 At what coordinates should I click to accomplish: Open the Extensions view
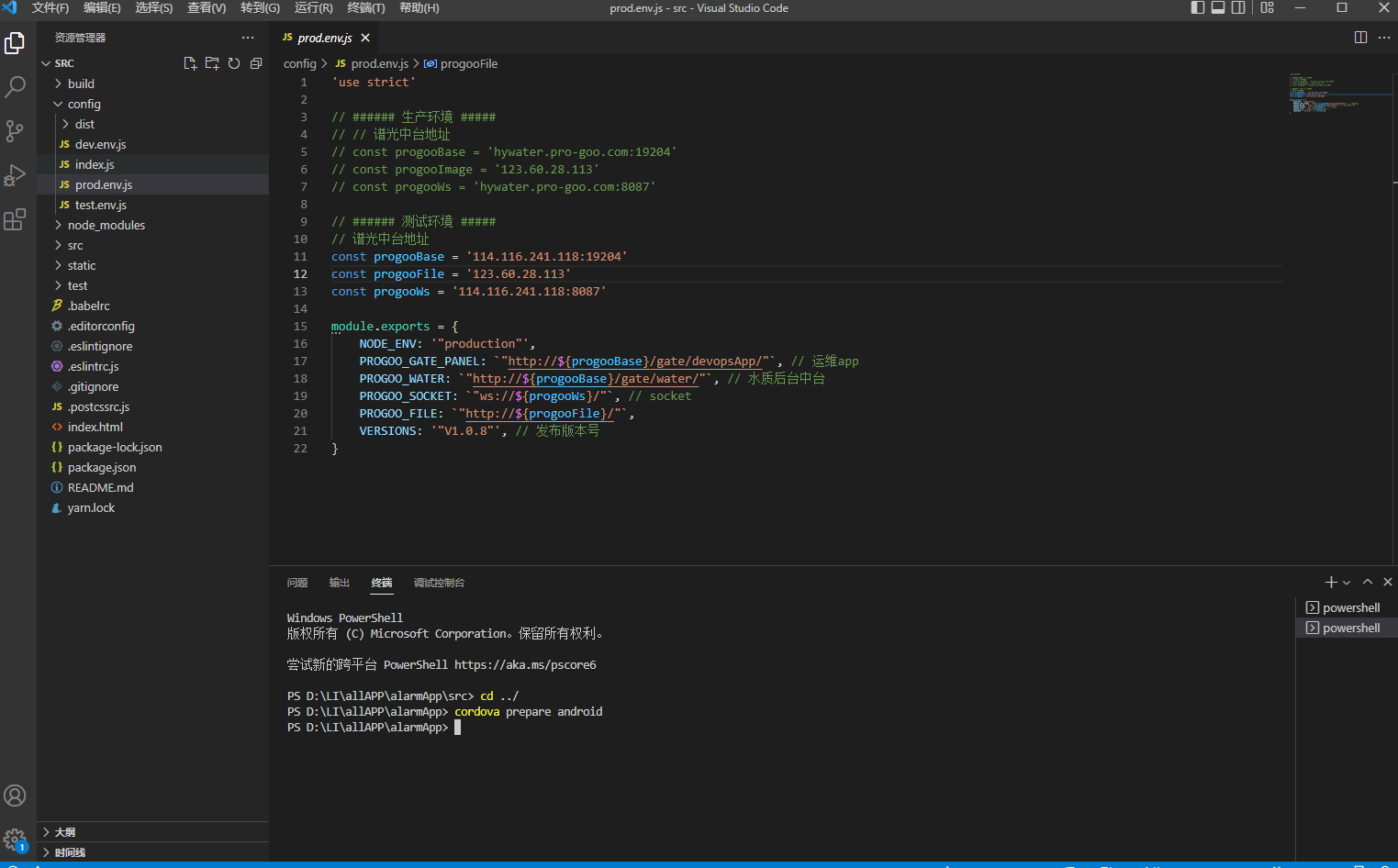(16, 219)
